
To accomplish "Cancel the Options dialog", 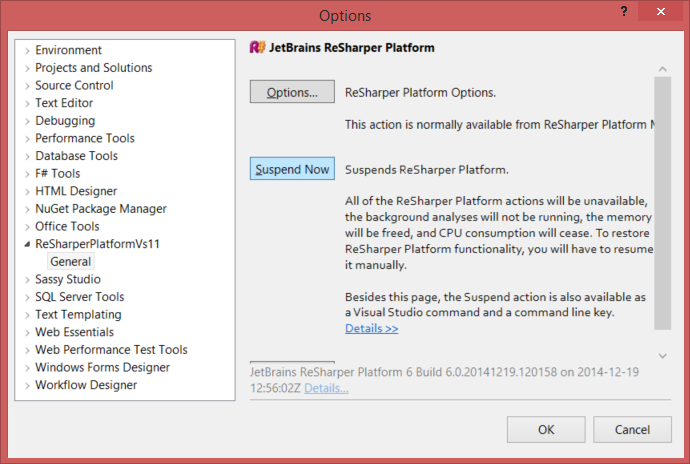I will [x=632, y=430].
